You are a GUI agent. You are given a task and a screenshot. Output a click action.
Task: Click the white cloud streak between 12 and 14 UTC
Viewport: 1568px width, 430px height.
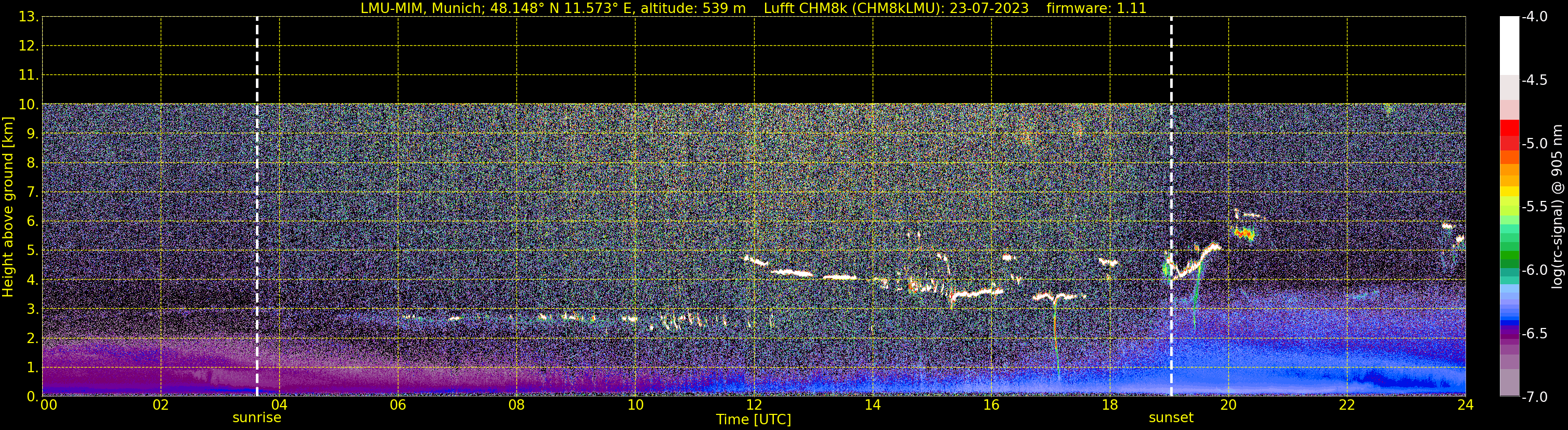coord(793,272)
